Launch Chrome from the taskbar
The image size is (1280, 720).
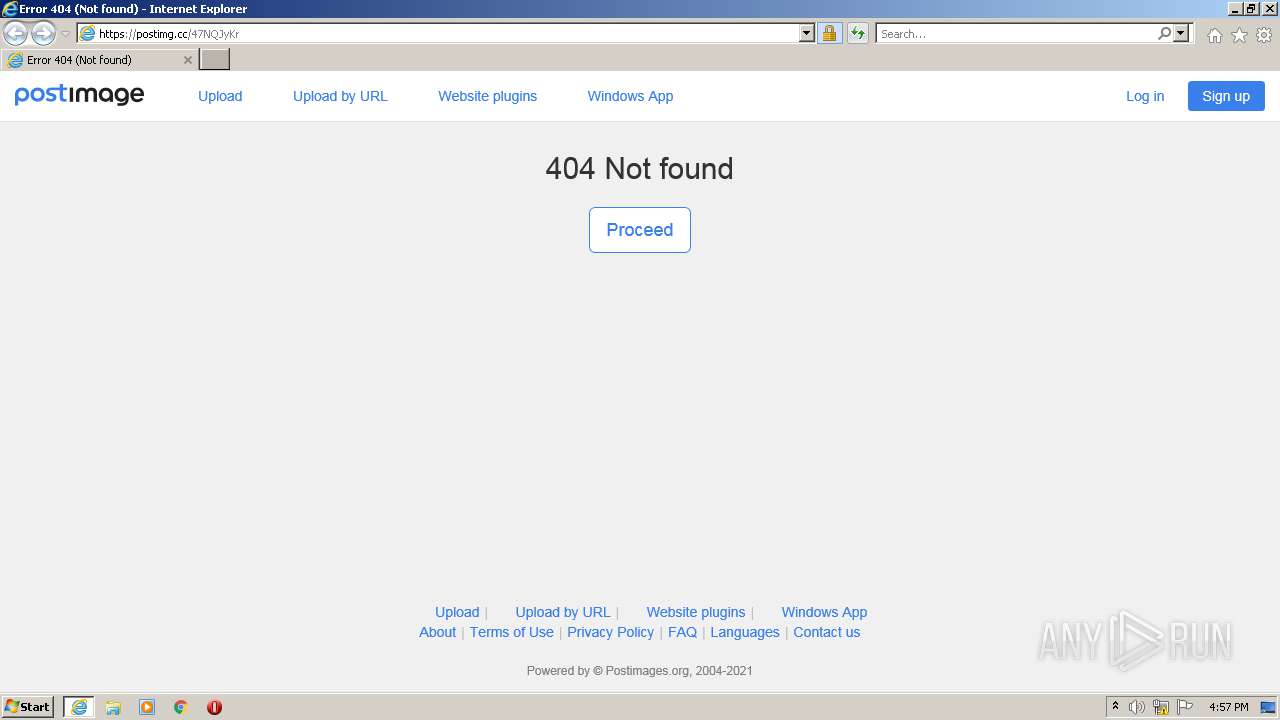pos(181,707)
